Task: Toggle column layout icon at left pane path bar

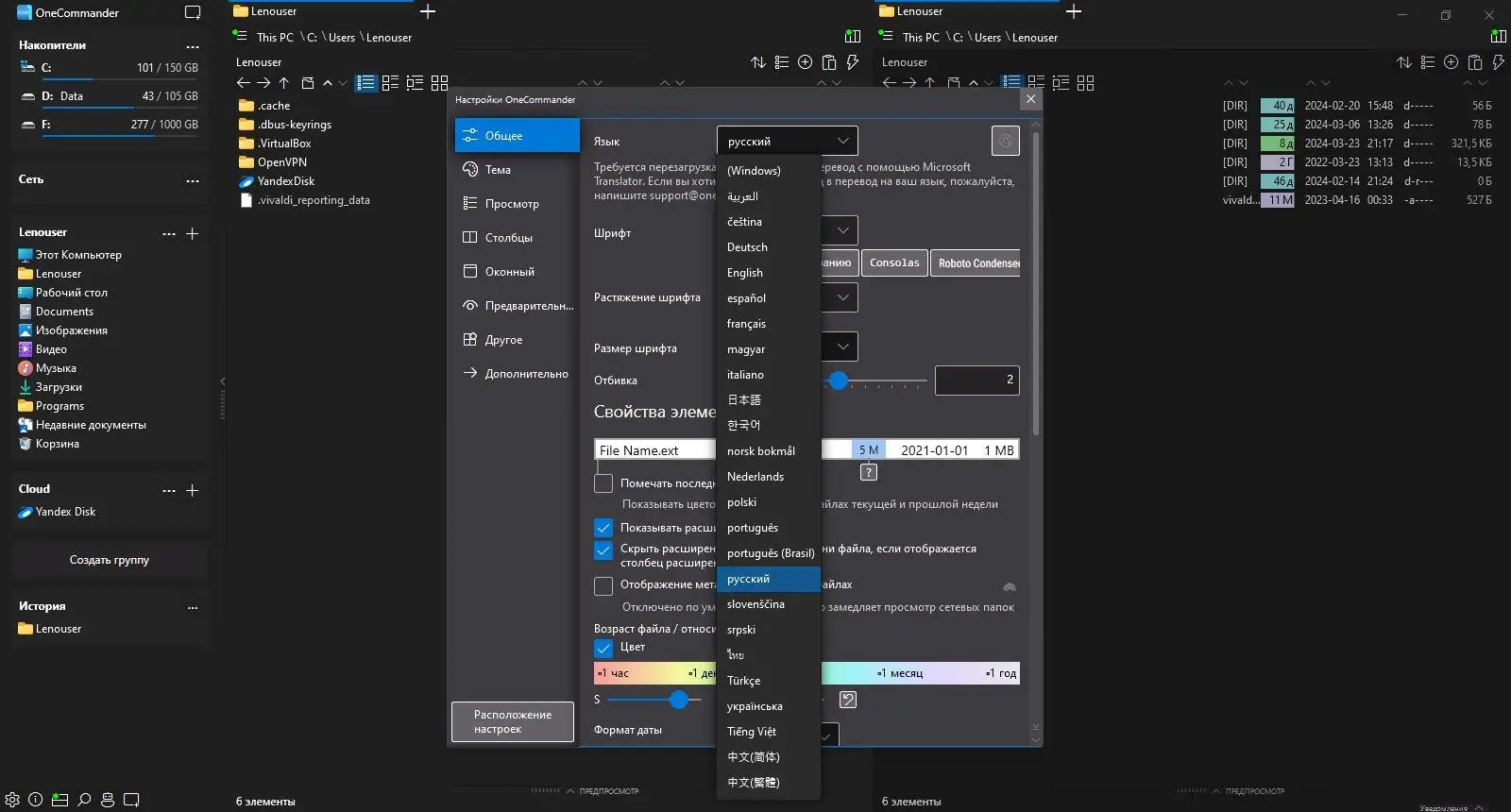Action: pos(853,37)
